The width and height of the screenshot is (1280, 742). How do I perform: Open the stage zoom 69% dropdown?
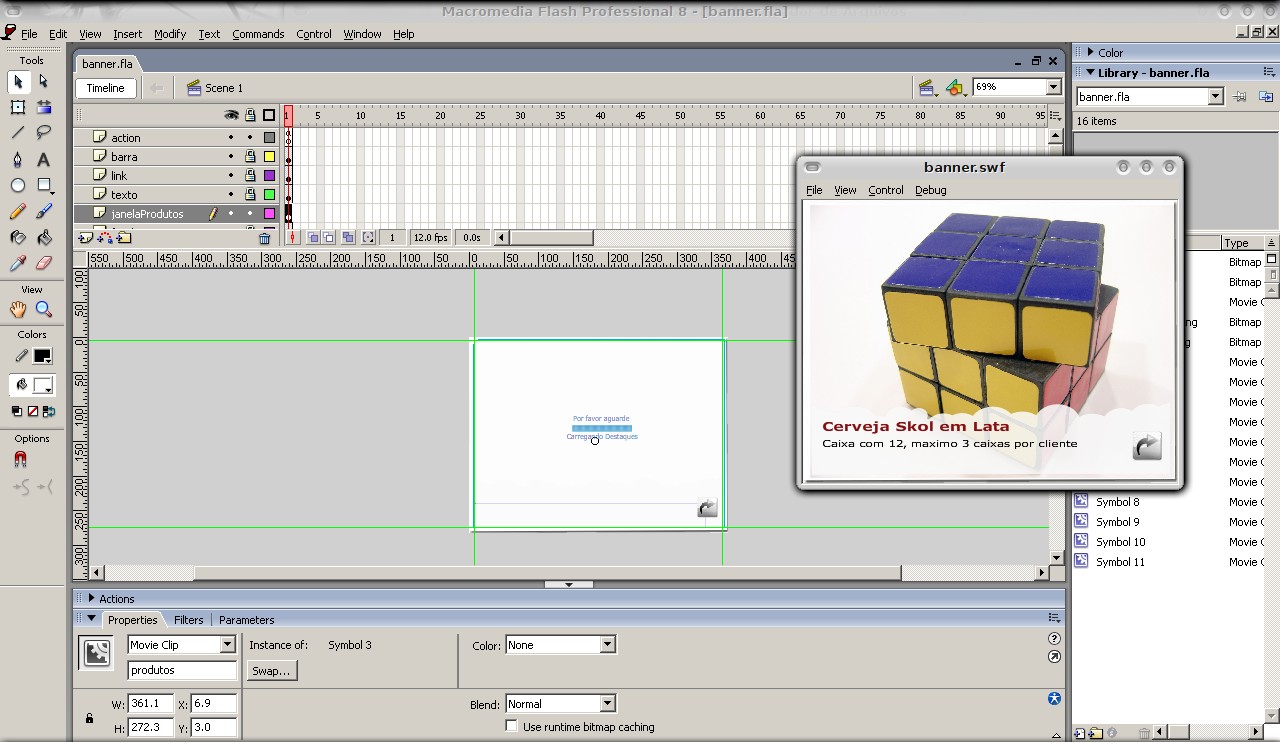1053,87
